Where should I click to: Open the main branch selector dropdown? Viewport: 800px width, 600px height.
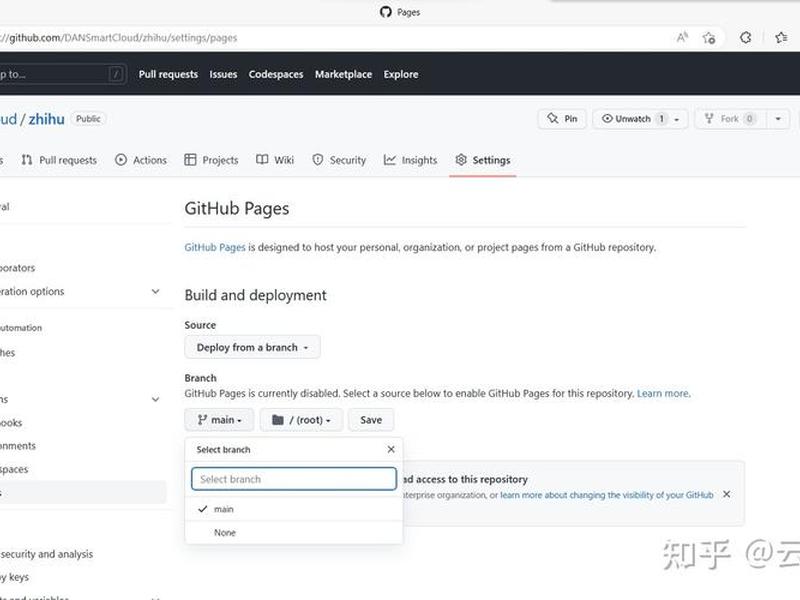(x=219, y=420)
